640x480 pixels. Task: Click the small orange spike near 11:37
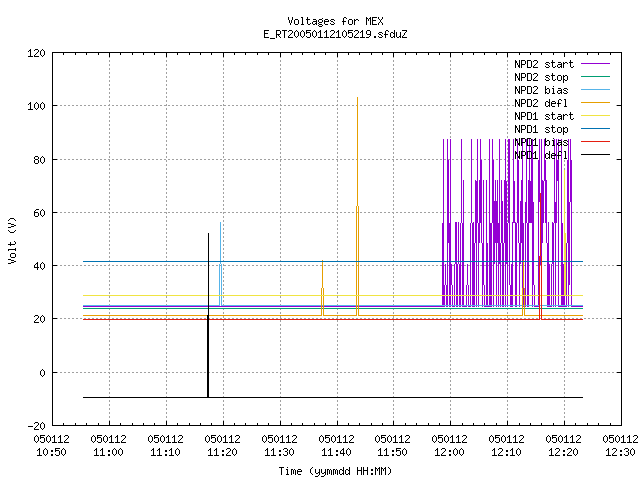(322, 290)
